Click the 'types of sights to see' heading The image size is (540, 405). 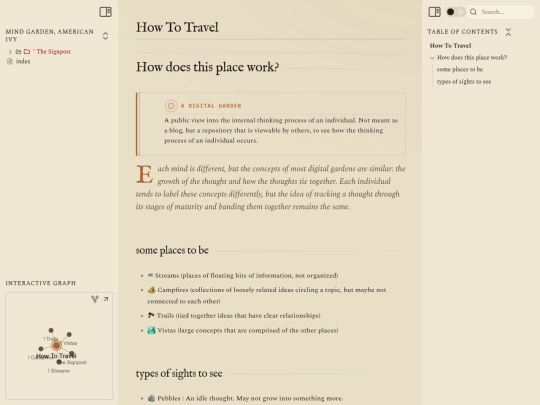point(179,374)
